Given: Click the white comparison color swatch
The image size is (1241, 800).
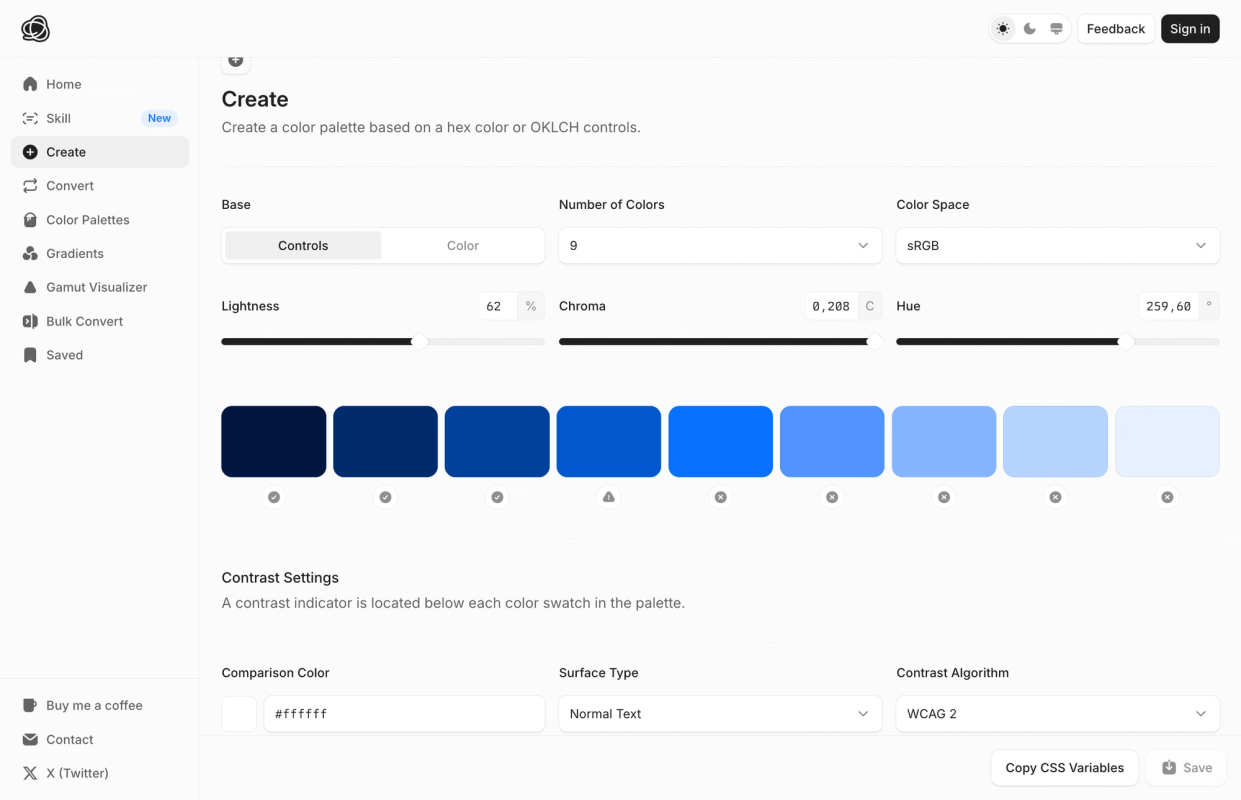Looking at the screenshot, I should pyautogui.click(x=239, y=714).
